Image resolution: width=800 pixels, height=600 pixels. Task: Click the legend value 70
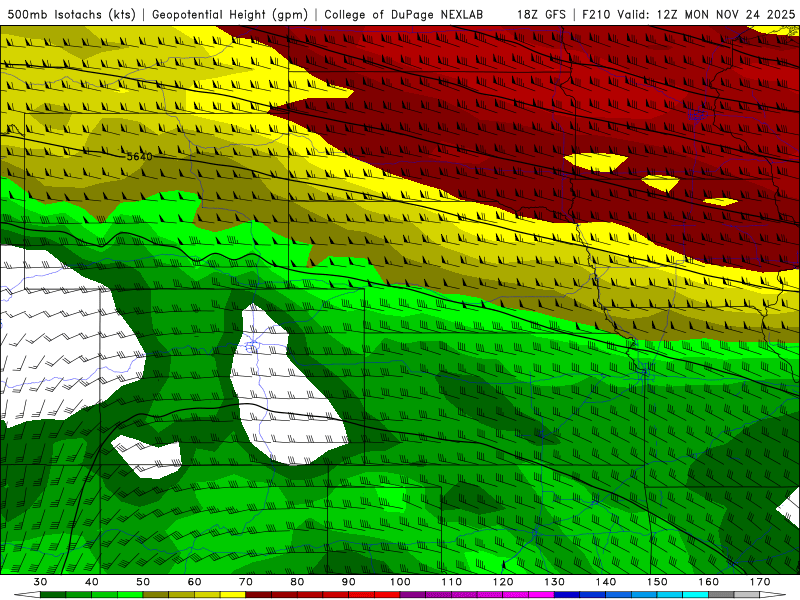click(x=246, y=582)
